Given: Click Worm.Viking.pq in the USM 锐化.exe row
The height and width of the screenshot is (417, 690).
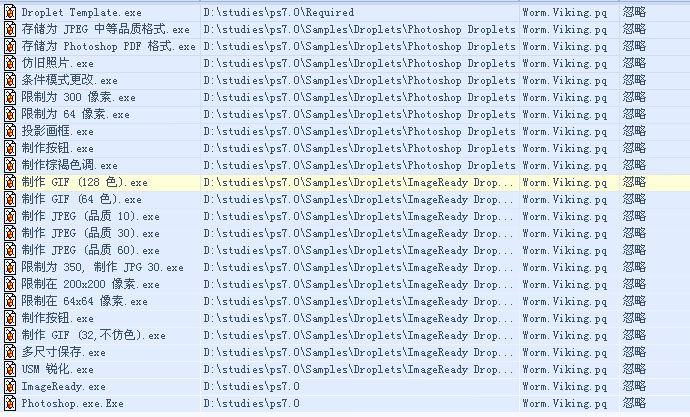Looking at the screenshot, I should 565,369.
